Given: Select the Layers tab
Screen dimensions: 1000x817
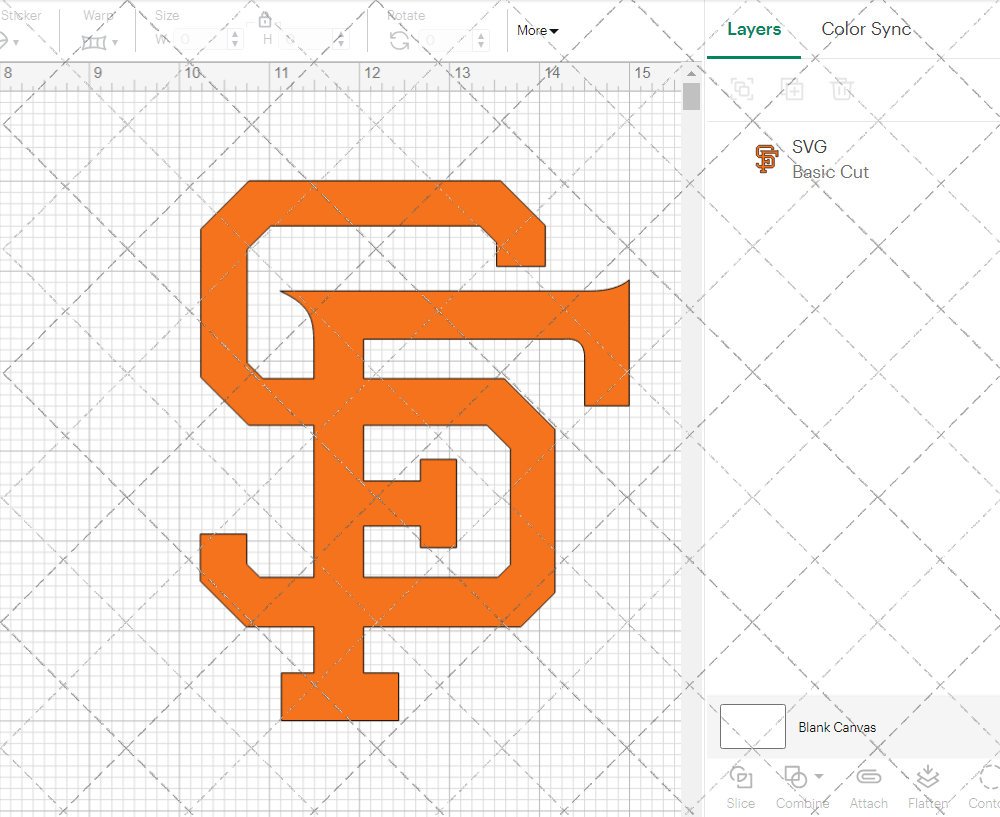Looking at the screenshot, I should tap(754, 29).
